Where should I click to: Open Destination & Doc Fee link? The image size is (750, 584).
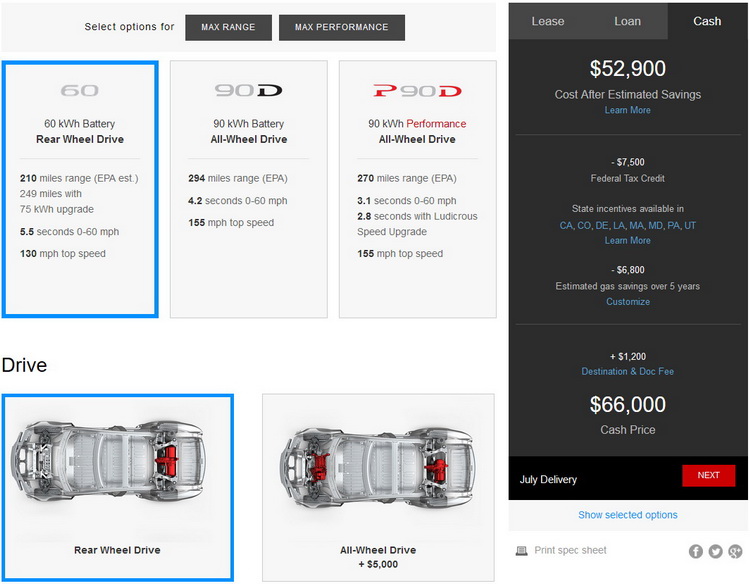[628, 372]
